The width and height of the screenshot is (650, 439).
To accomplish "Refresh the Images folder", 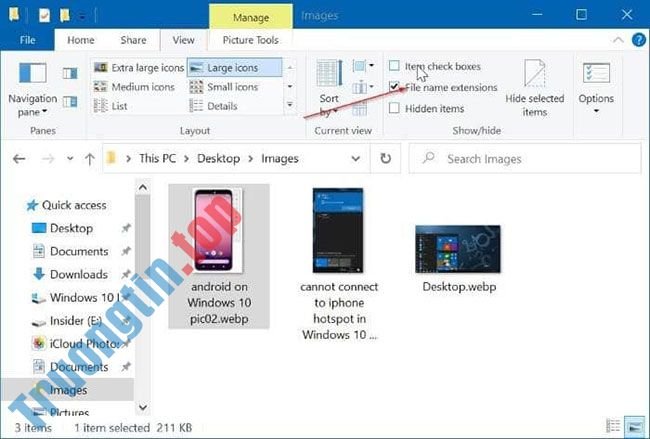I will [x=386, y=159].
